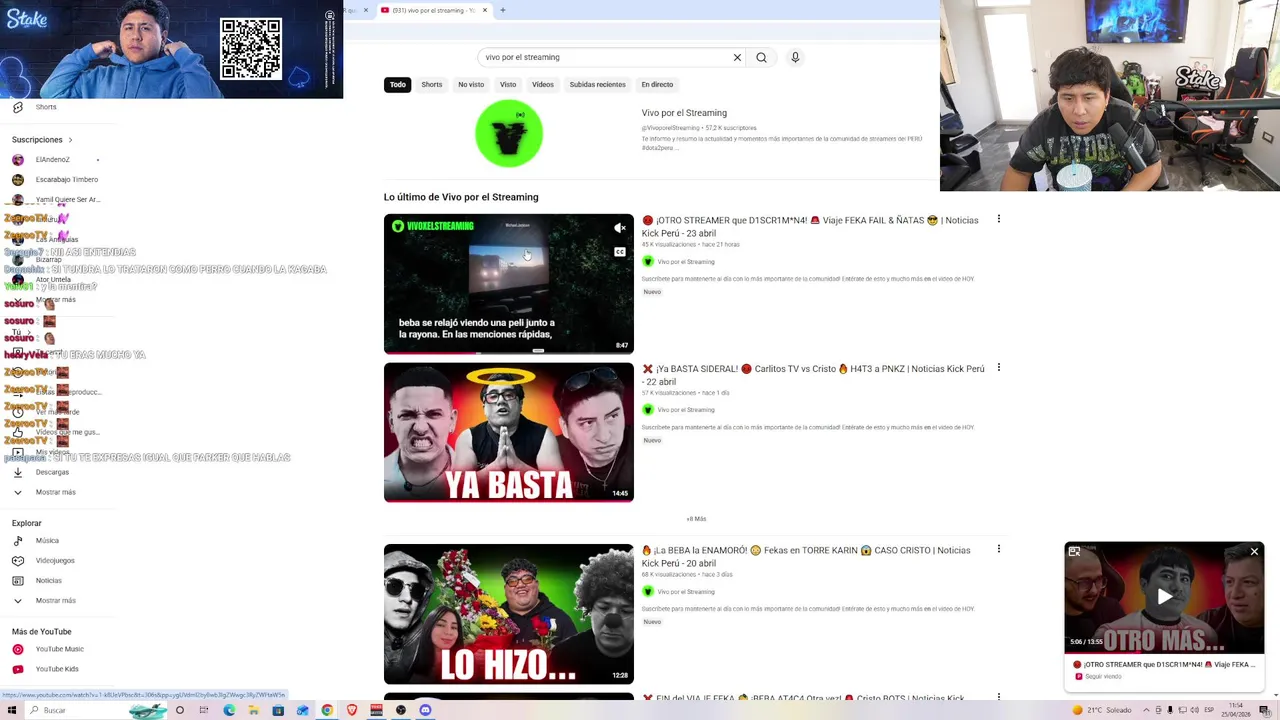Select the No visto filter chip
Image resolution: width=1280 pixels, height=720 pixels.
[471, 85]
